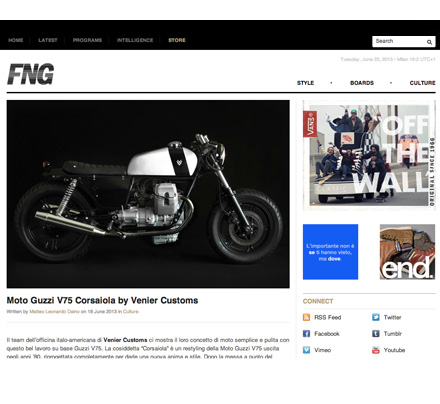Select PROGRAMS in the top navigation
The width and height of the screenshot is (440, 404).
click(x=87, y=40)
